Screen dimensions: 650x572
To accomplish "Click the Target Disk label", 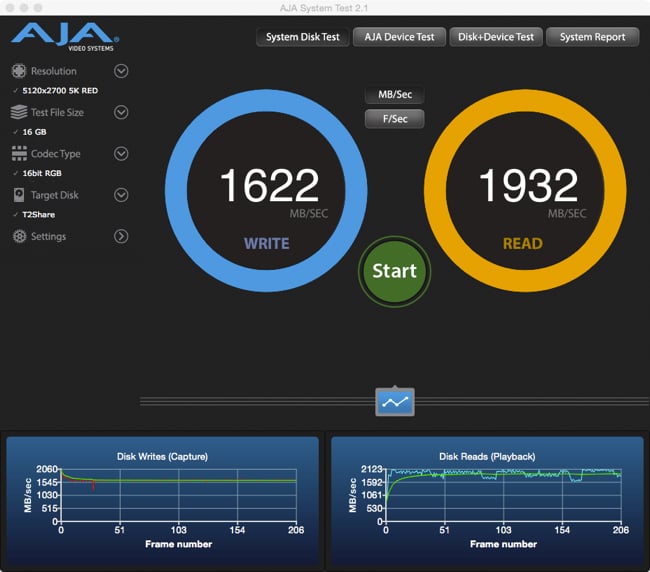I will (54, 195).
